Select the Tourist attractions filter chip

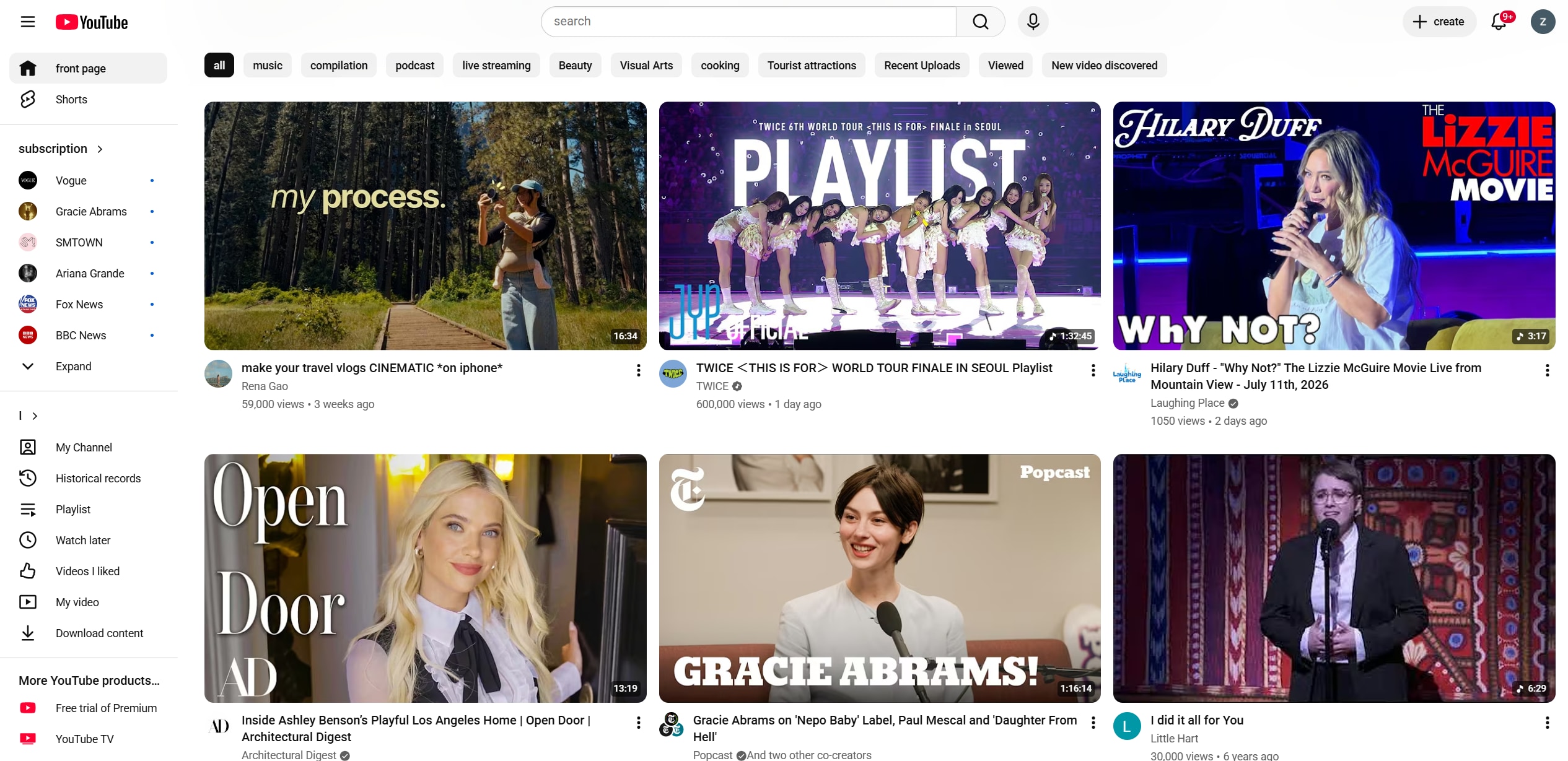coord(812,66)
